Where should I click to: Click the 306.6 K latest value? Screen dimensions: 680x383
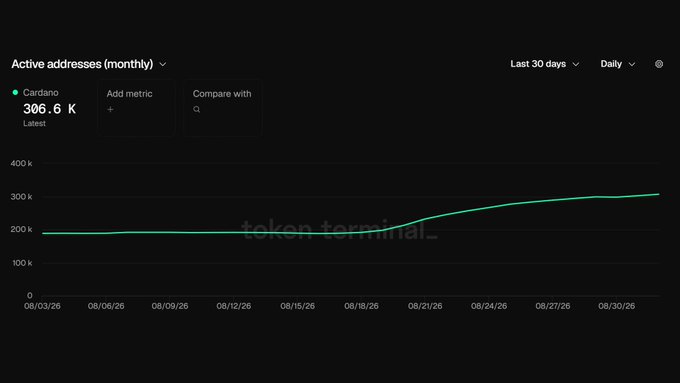(x=49, y=109)
